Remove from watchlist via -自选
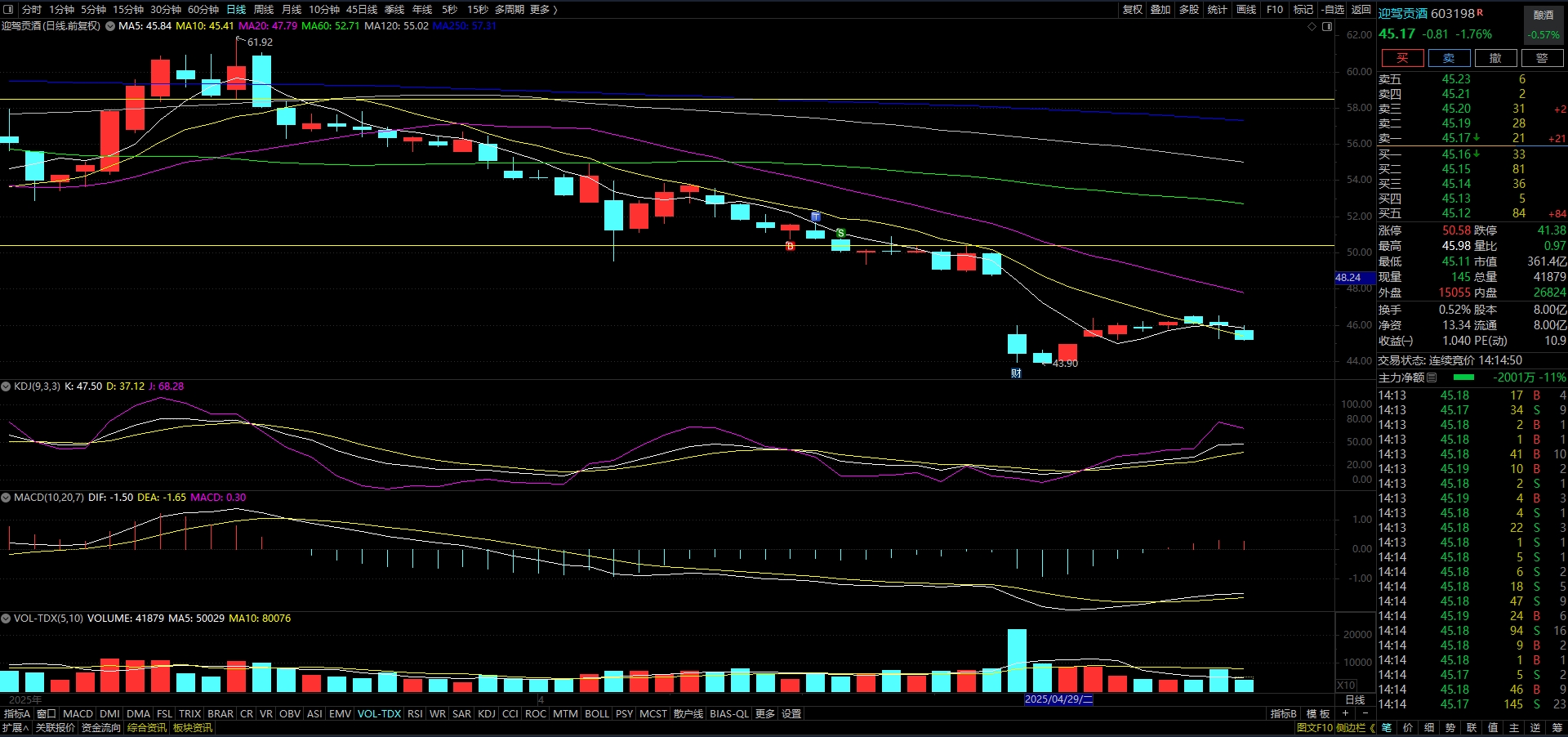 [1333, 9]
